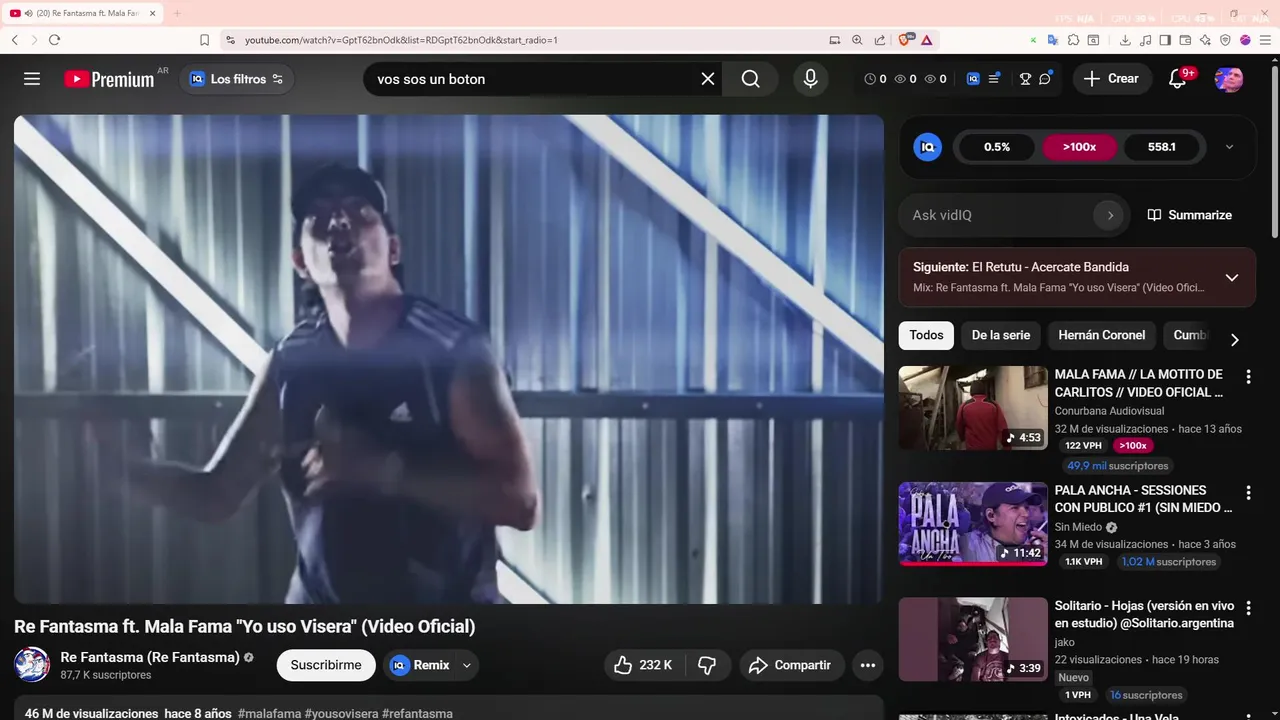Expand the Siguiente mix playlist panel
Image resolution: width=1280 pixels, height=720 pixels.
(x=1232, y=277)
